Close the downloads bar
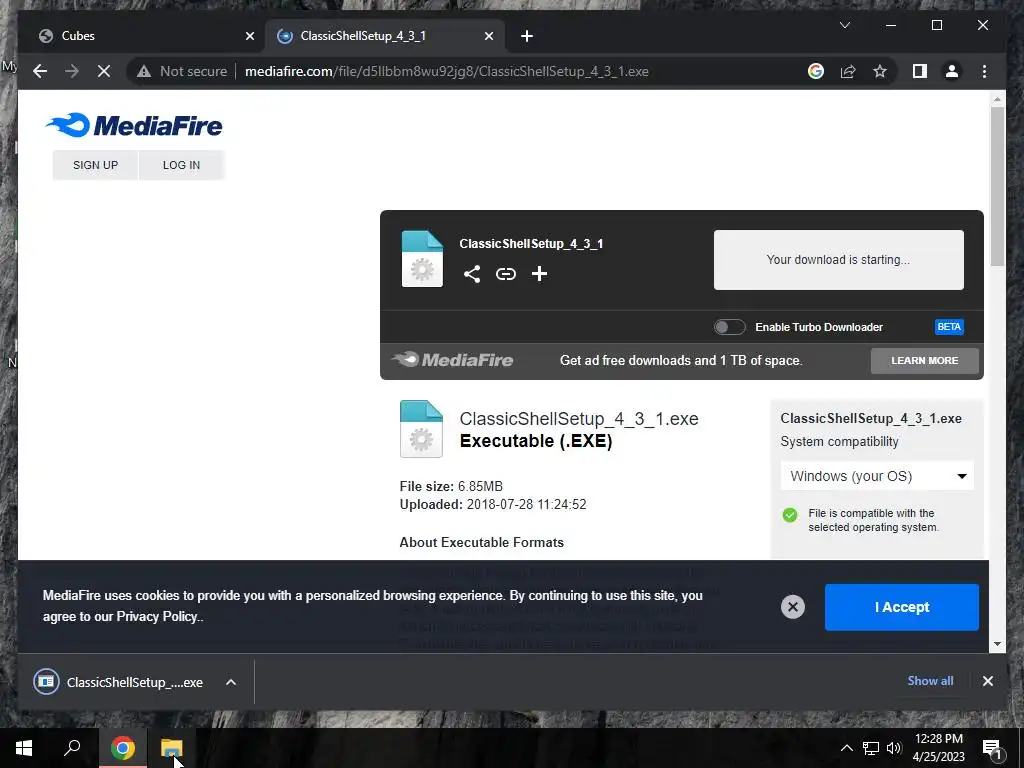 [x=987, y=681]
